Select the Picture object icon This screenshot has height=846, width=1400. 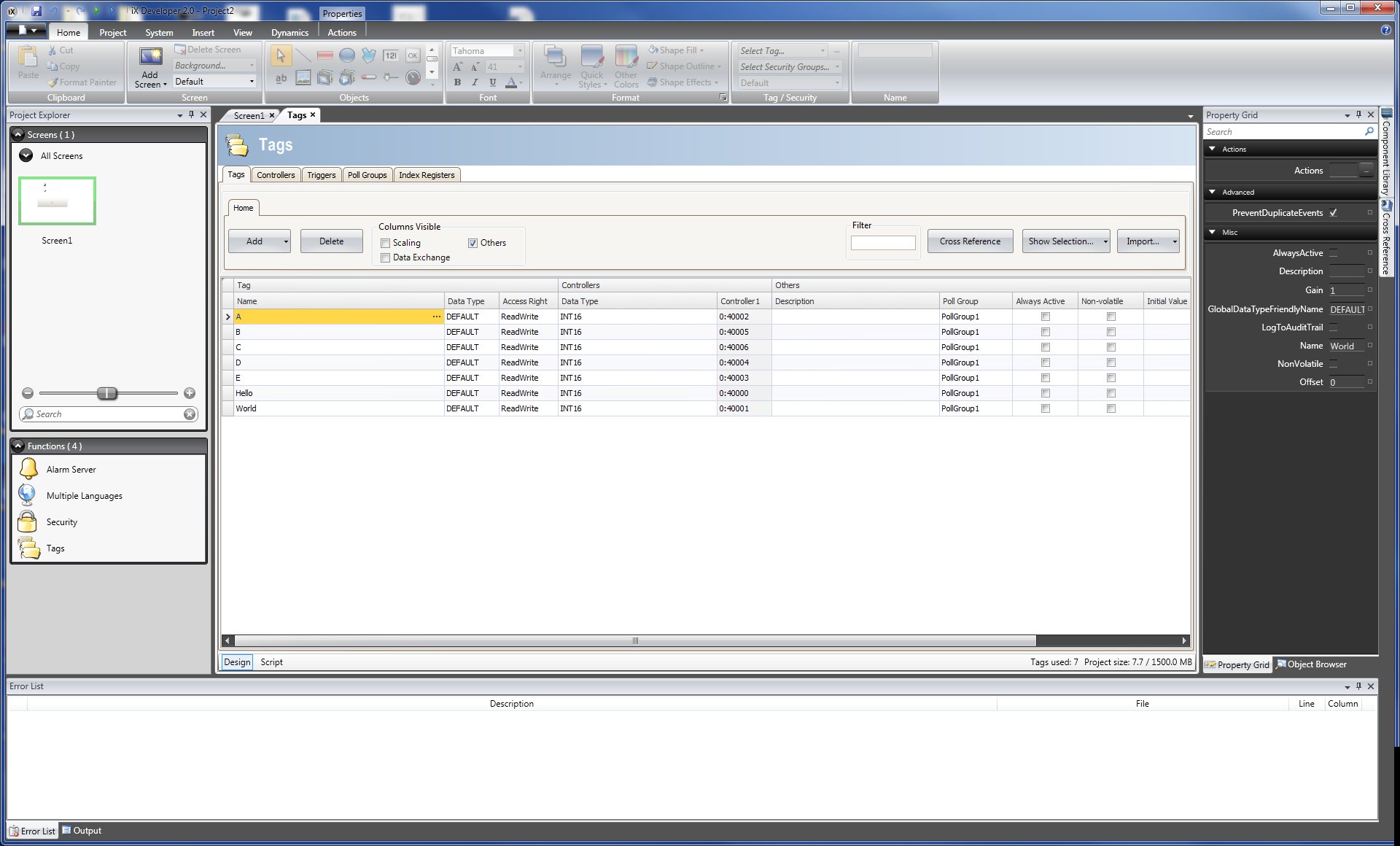coord(303,78)
